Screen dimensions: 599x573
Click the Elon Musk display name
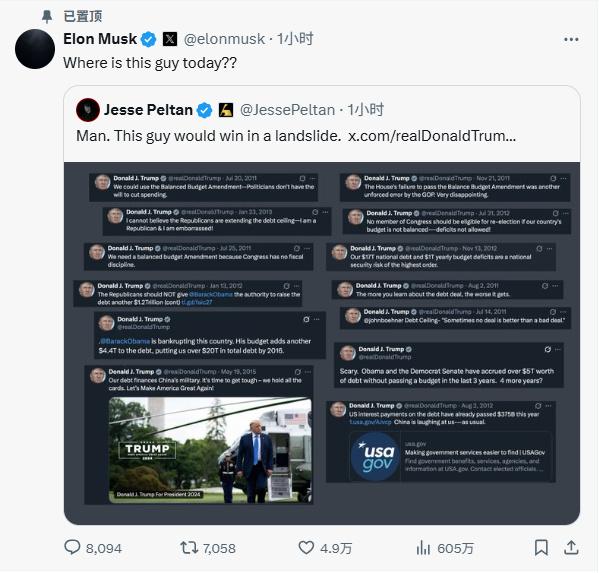click(x=100, y=39)
